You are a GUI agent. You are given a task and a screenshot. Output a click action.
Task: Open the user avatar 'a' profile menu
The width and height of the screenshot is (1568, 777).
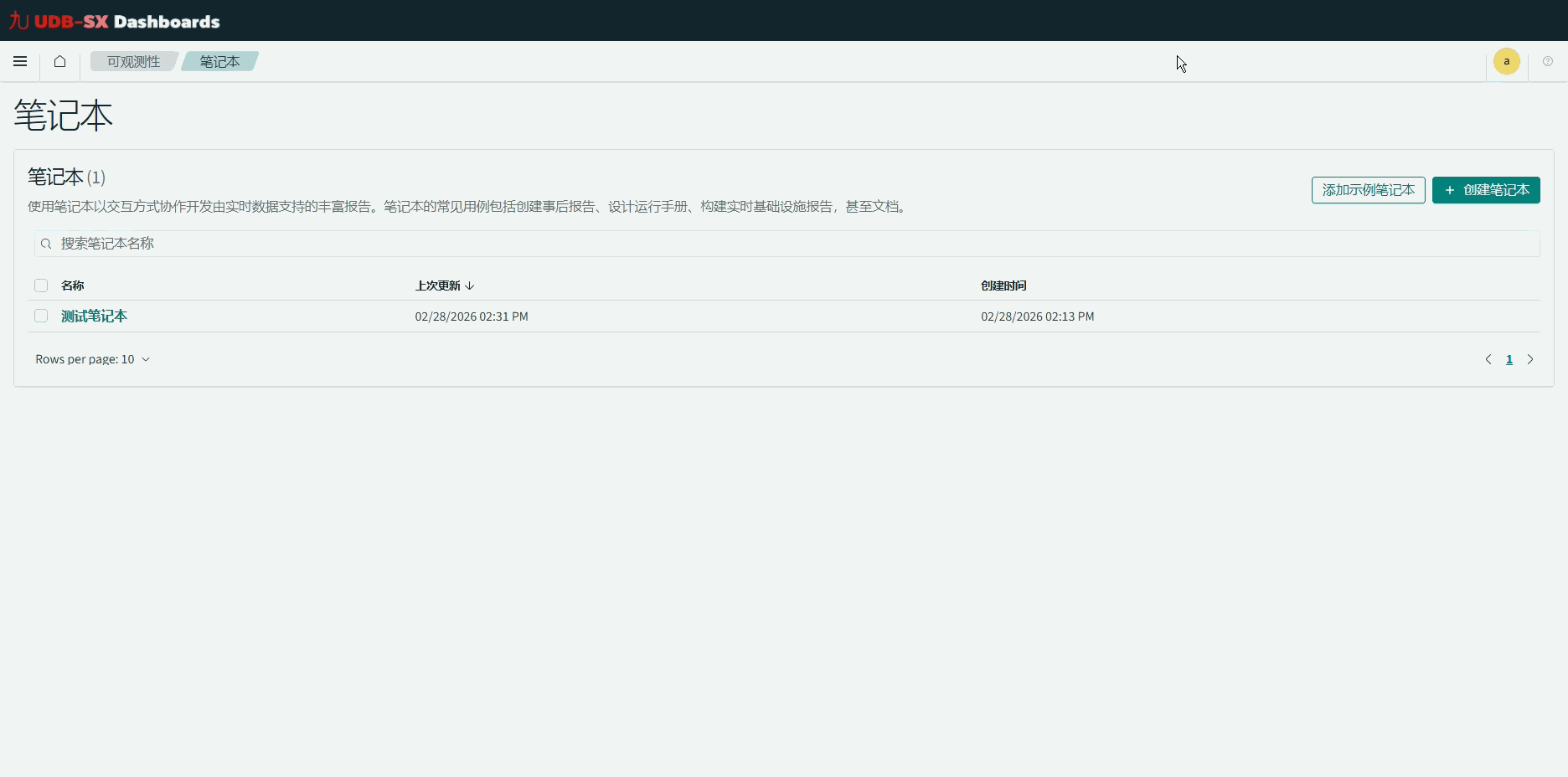pyautogui.click(x=1506, y=60)
